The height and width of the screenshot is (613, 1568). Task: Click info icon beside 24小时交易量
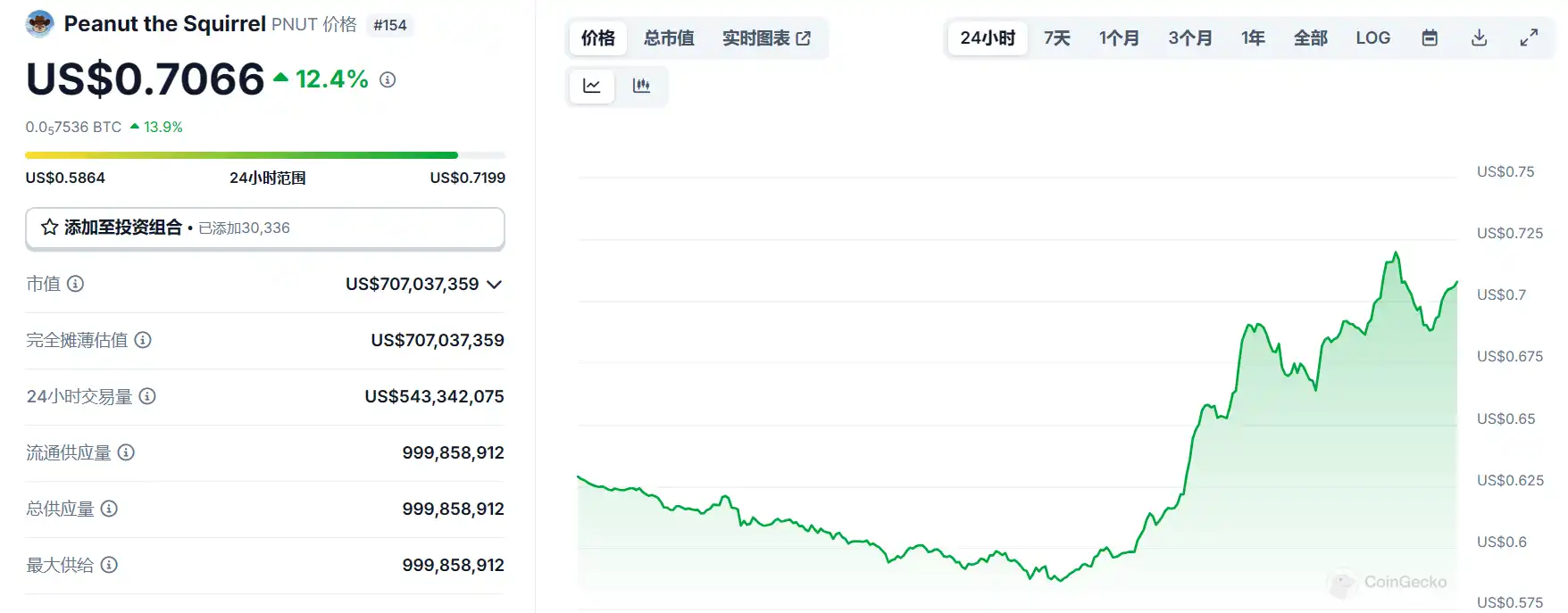click(x=147, y=396)
